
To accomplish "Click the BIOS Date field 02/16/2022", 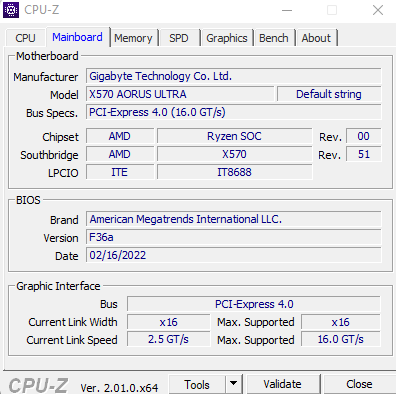I will pyautogui.click(x=234, y=255).
